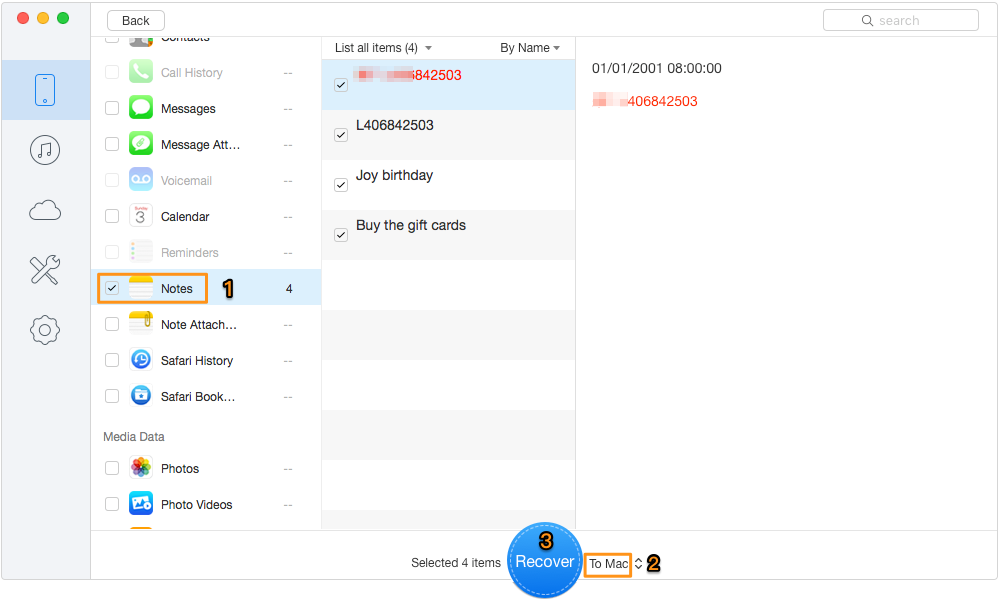Screen dimensions: 1000x608
Task: Click the 01/01/2001 08:00:00 date text
Action: tap(656, 68)
